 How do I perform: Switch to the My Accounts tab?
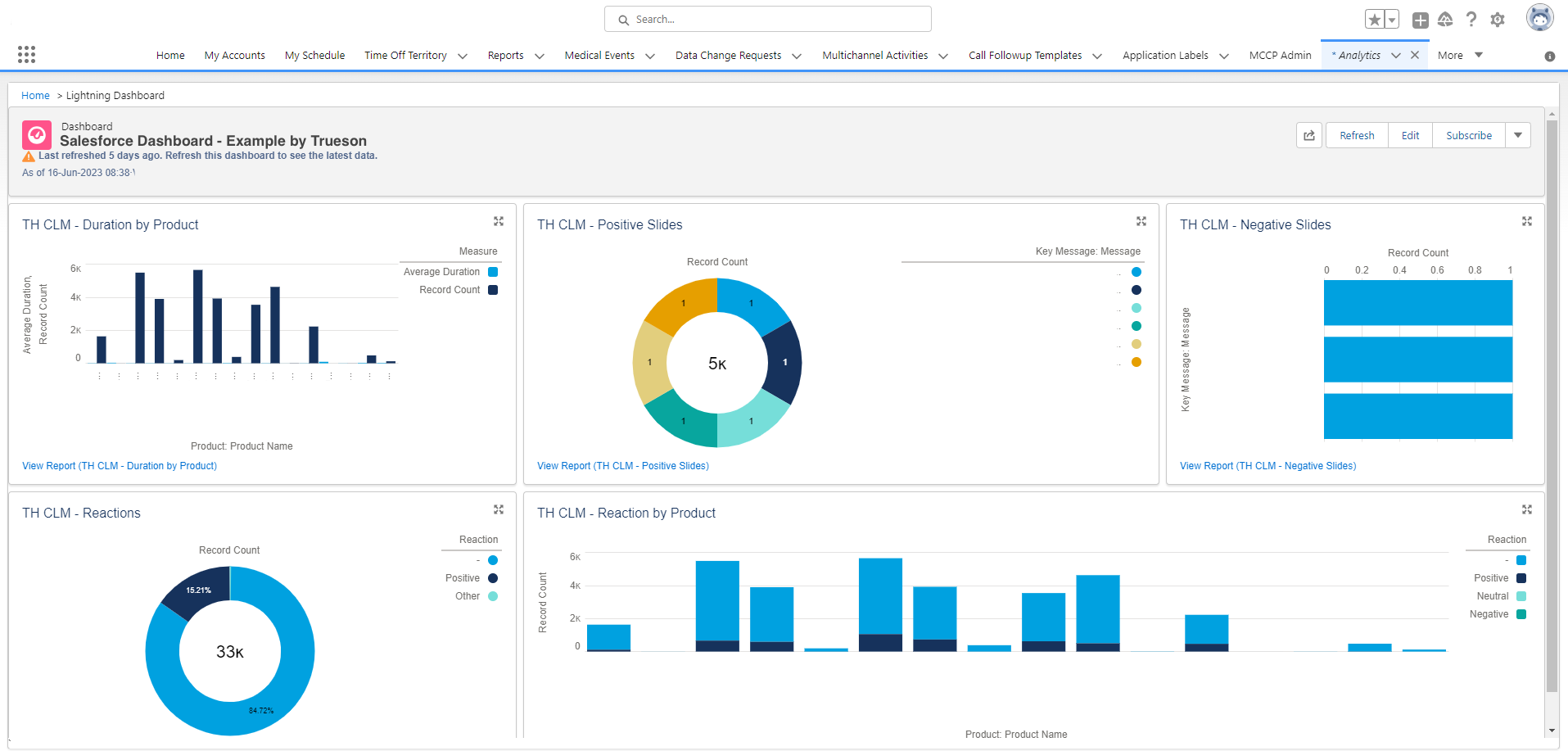(234, 55)
